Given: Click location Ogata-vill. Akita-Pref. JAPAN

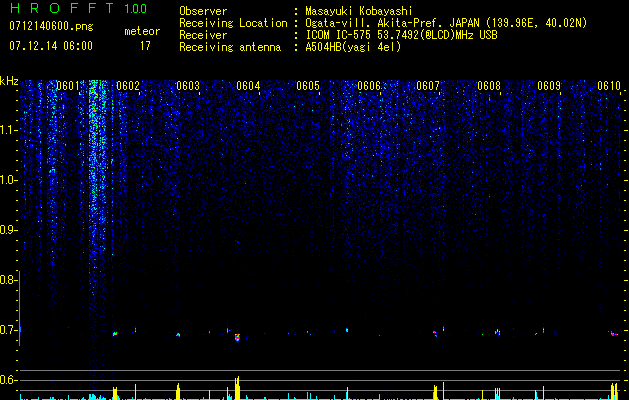Looking at the screenshot, I should (x=392, y=23).
